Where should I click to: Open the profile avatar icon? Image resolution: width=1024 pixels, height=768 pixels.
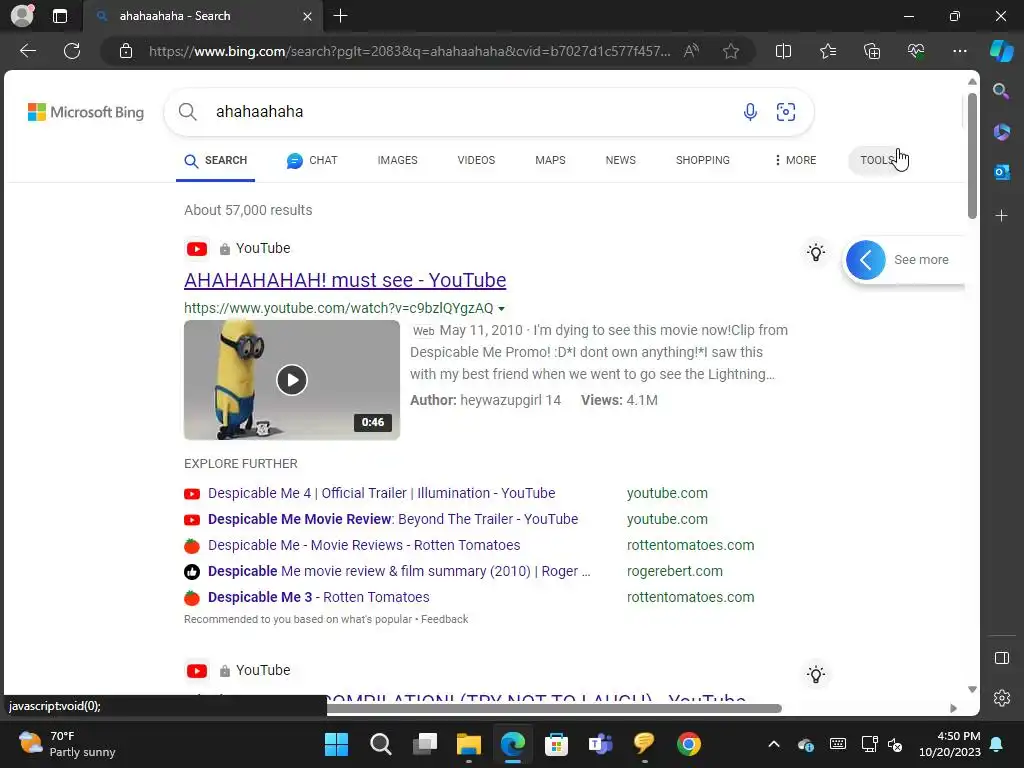click(22, 15)
